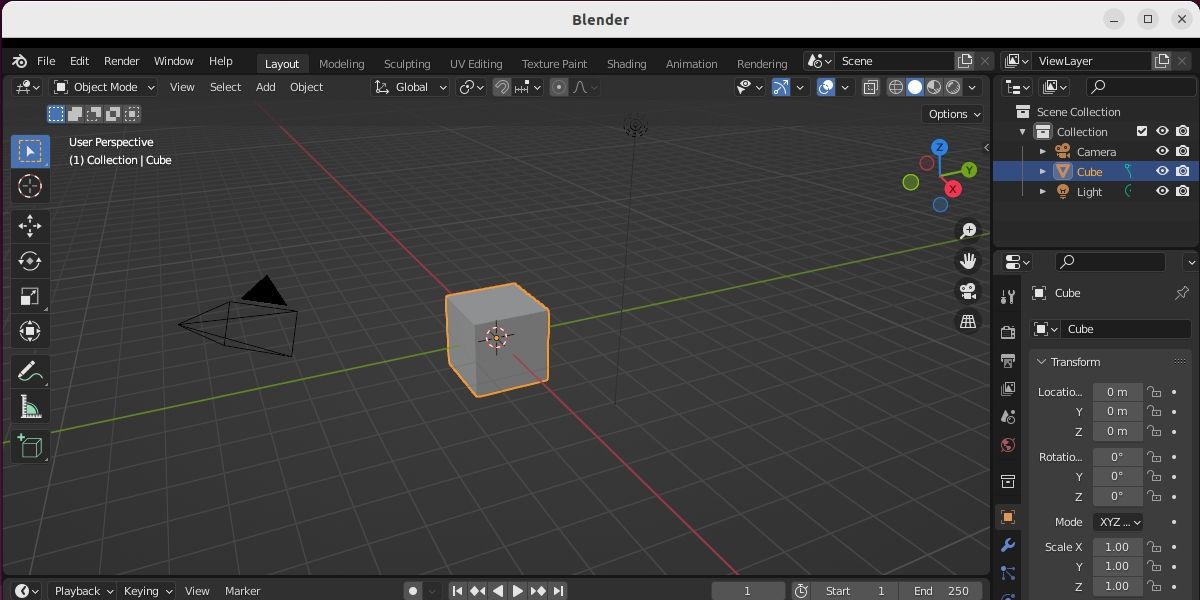Click the Scale X value field
The height and width of the screenshot is (600, 1200).
coord(1117,547)
